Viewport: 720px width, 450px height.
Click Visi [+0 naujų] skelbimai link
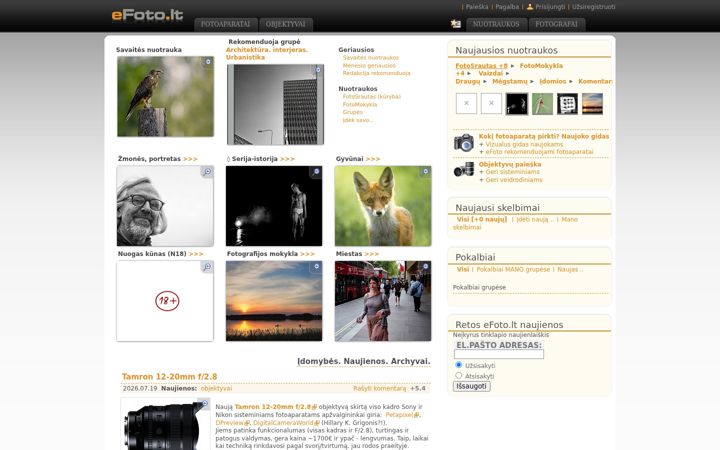(x=482, y=219)
